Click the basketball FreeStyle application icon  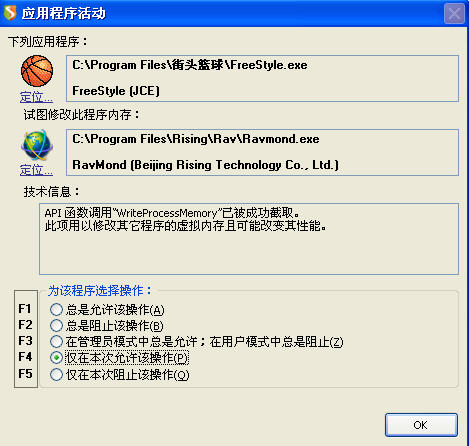(37, 71)
